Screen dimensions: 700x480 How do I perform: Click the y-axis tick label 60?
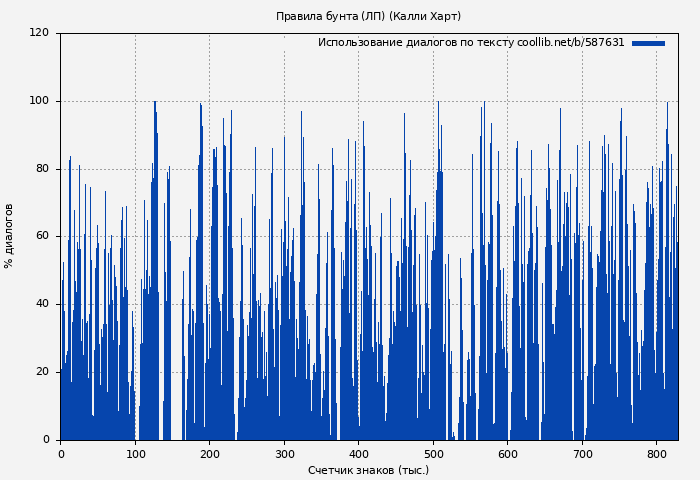(42, 236)
